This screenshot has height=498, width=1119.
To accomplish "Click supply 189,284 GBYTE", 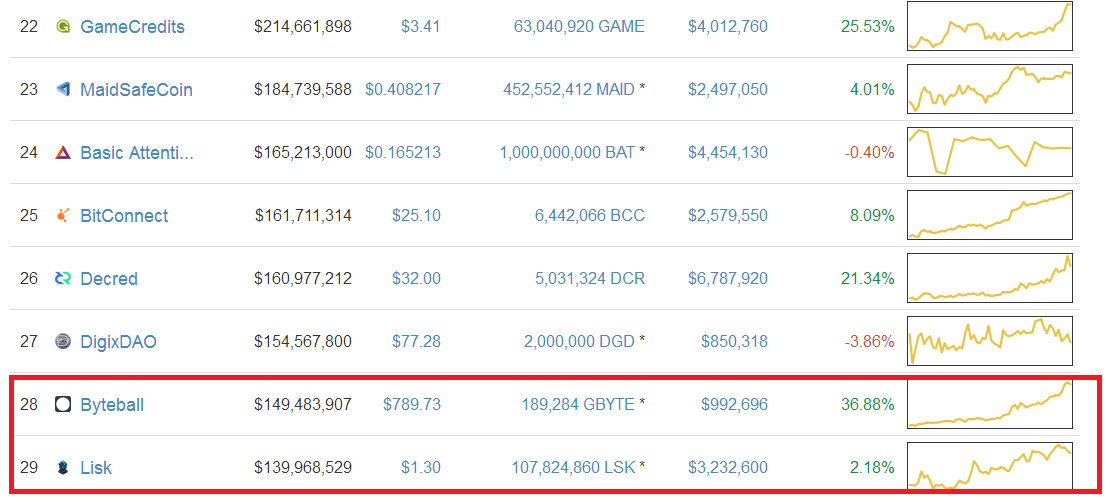I will (x=578, y=405).
